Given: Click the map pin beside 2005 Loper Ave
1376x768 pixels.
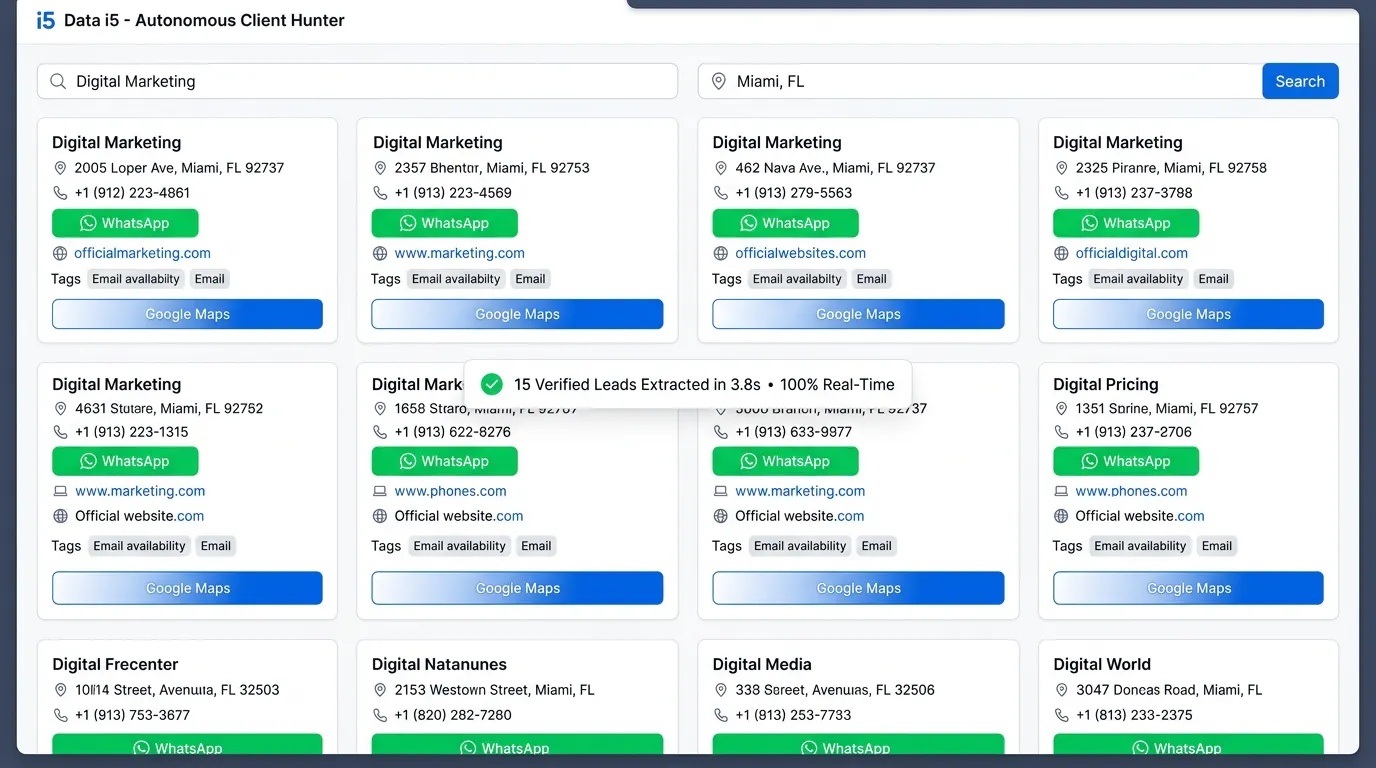Looking at the screenshot, I should click(60, 168).
